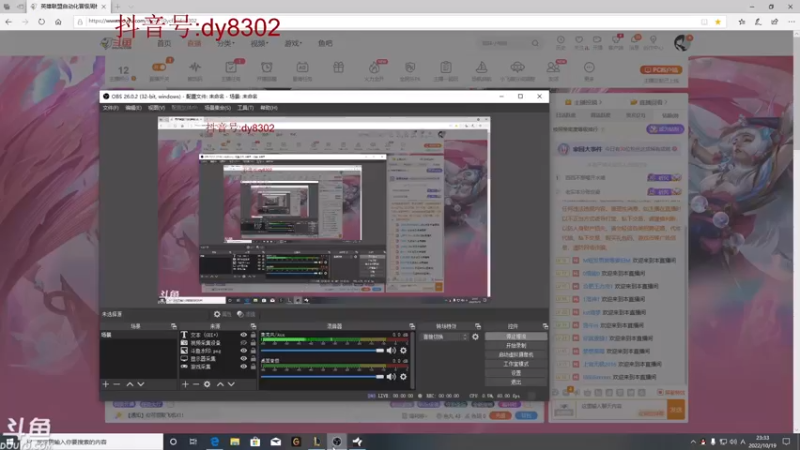This screenshot has height=450, width=800.
Task: Open OBS 场景集合(S) menu
Action: pyautogui.click(x=217, y=108)
